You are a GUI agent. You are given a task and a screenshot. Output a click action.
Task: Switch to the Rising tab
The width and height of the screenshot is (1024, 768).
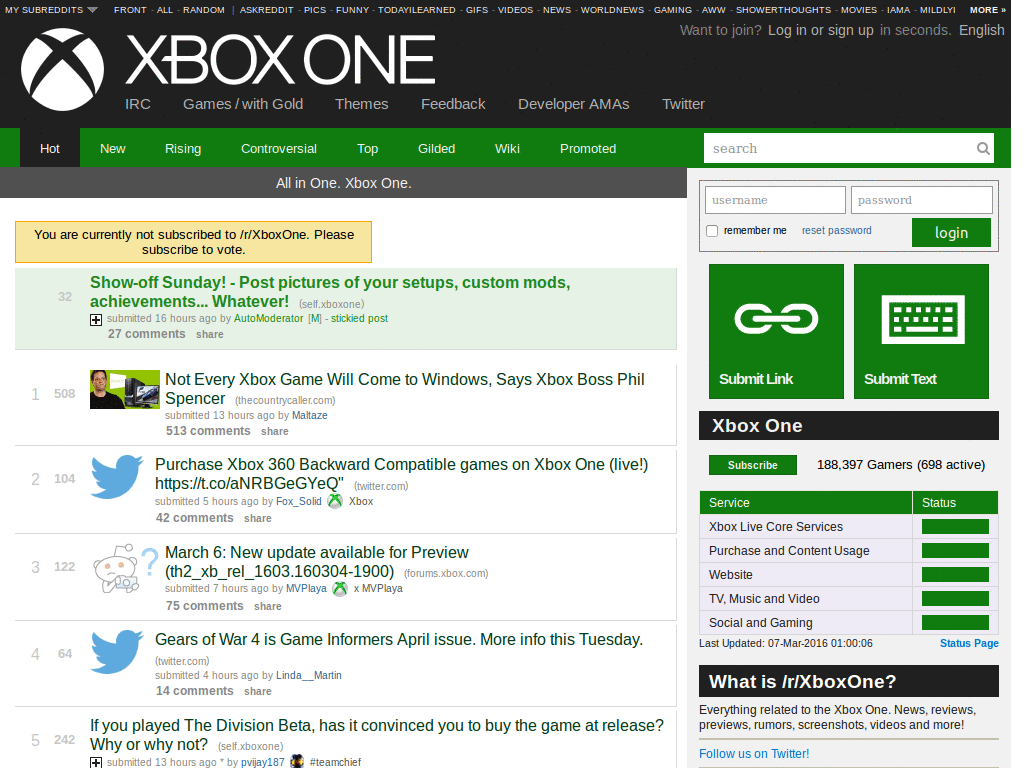pos(183,148)
